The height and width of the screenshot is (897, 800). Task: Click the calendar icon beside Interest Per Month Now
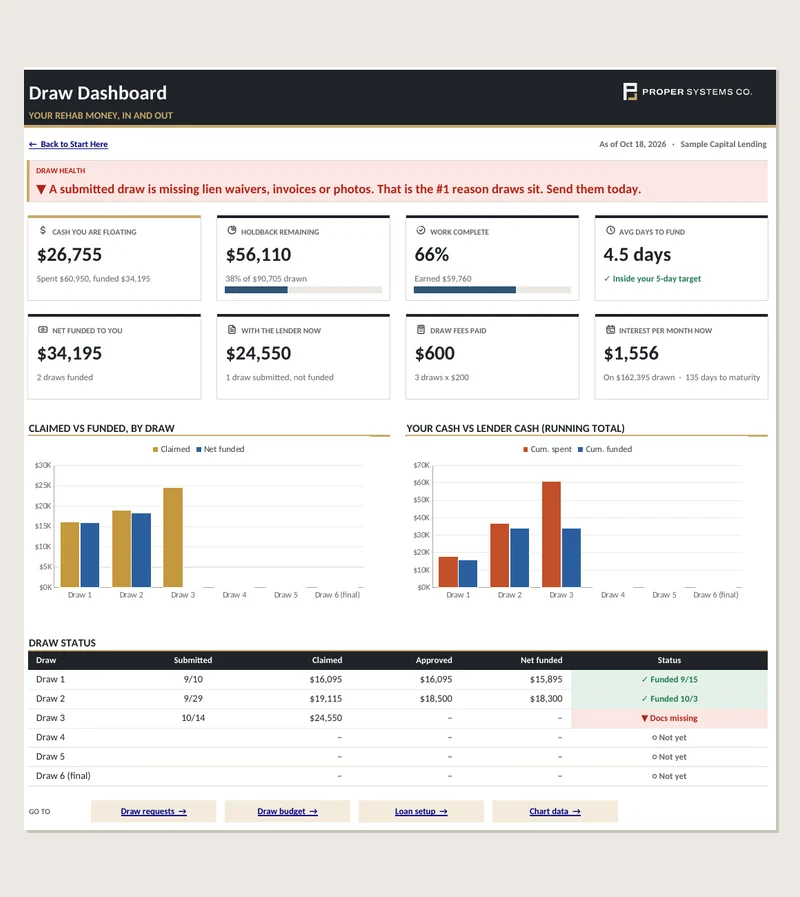610,330
